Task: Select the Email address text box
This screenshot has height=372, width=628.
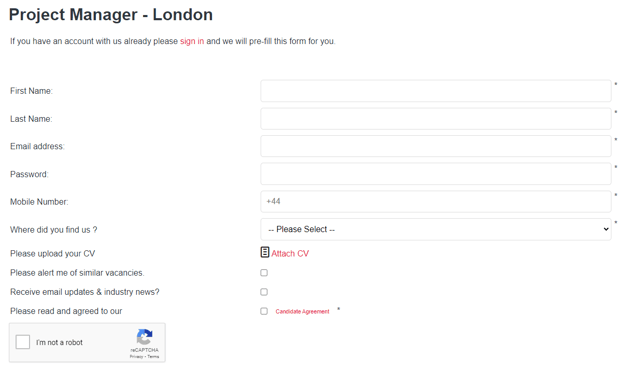Action: coord(436,146)
